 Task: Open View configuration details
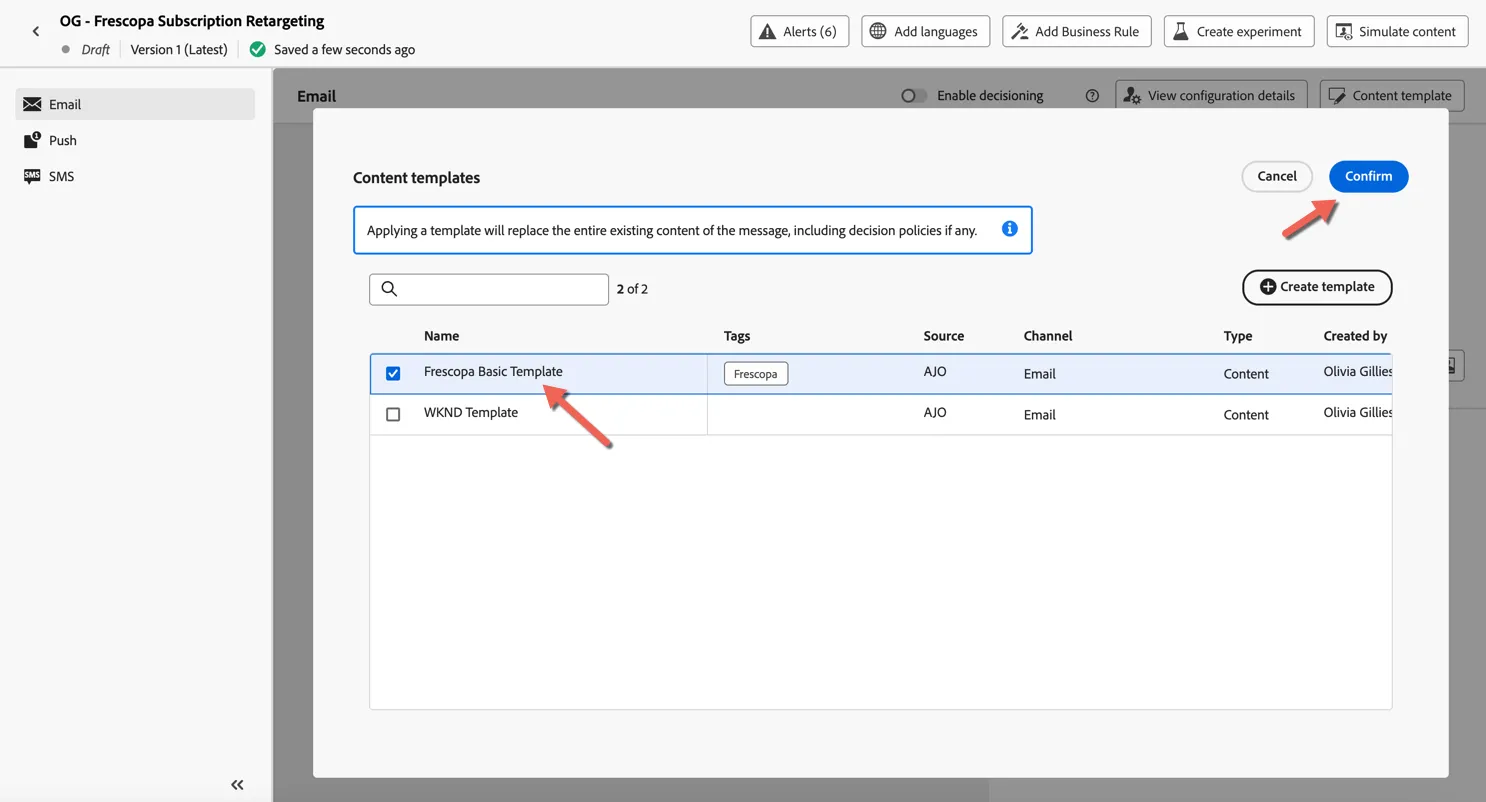[x=1211, y=96]
